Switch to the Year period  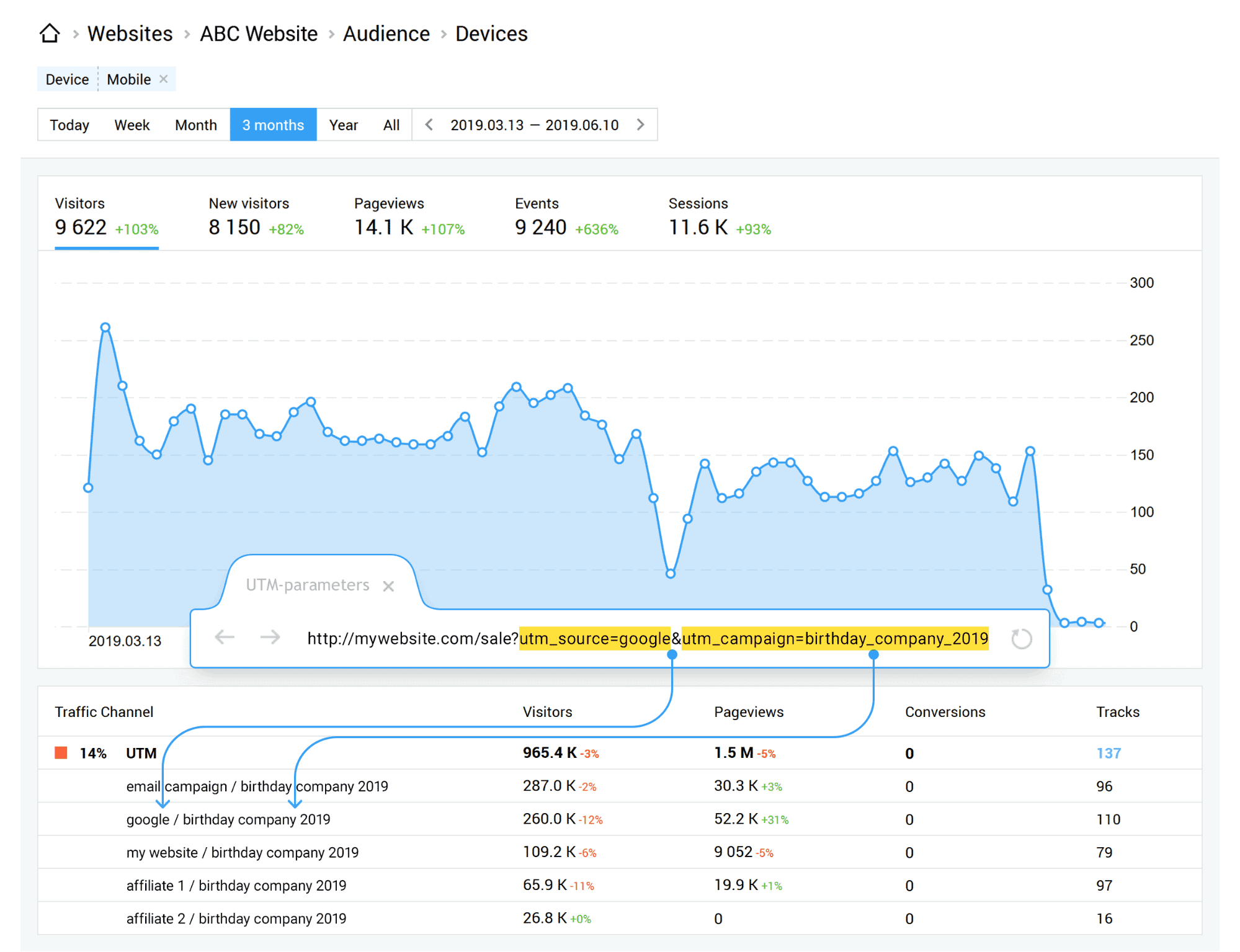(343, 125)
